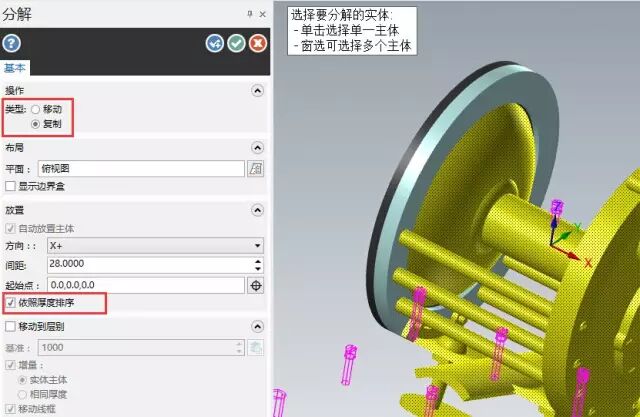Collapse the 操作 section
This screenshot has width=640, height=417.
pyautogui.click(x=257, y=90)
